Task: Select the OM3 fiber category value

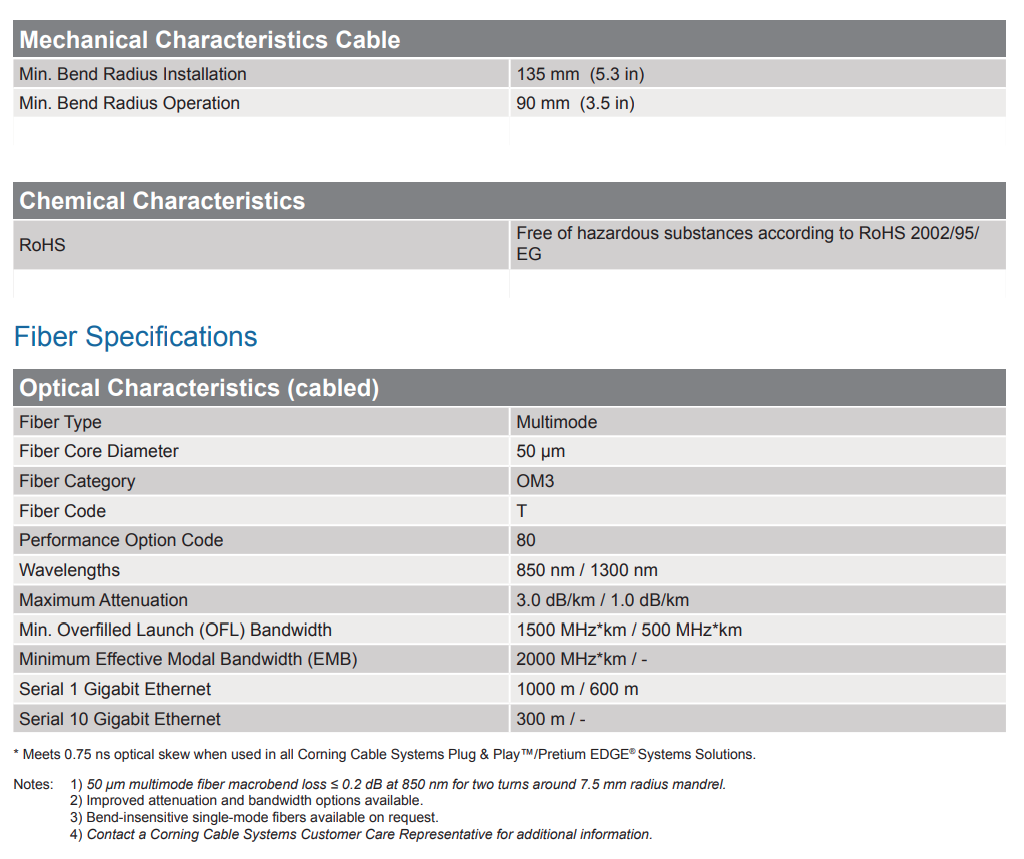Action: pyautogui.click(x=535, y=481)
